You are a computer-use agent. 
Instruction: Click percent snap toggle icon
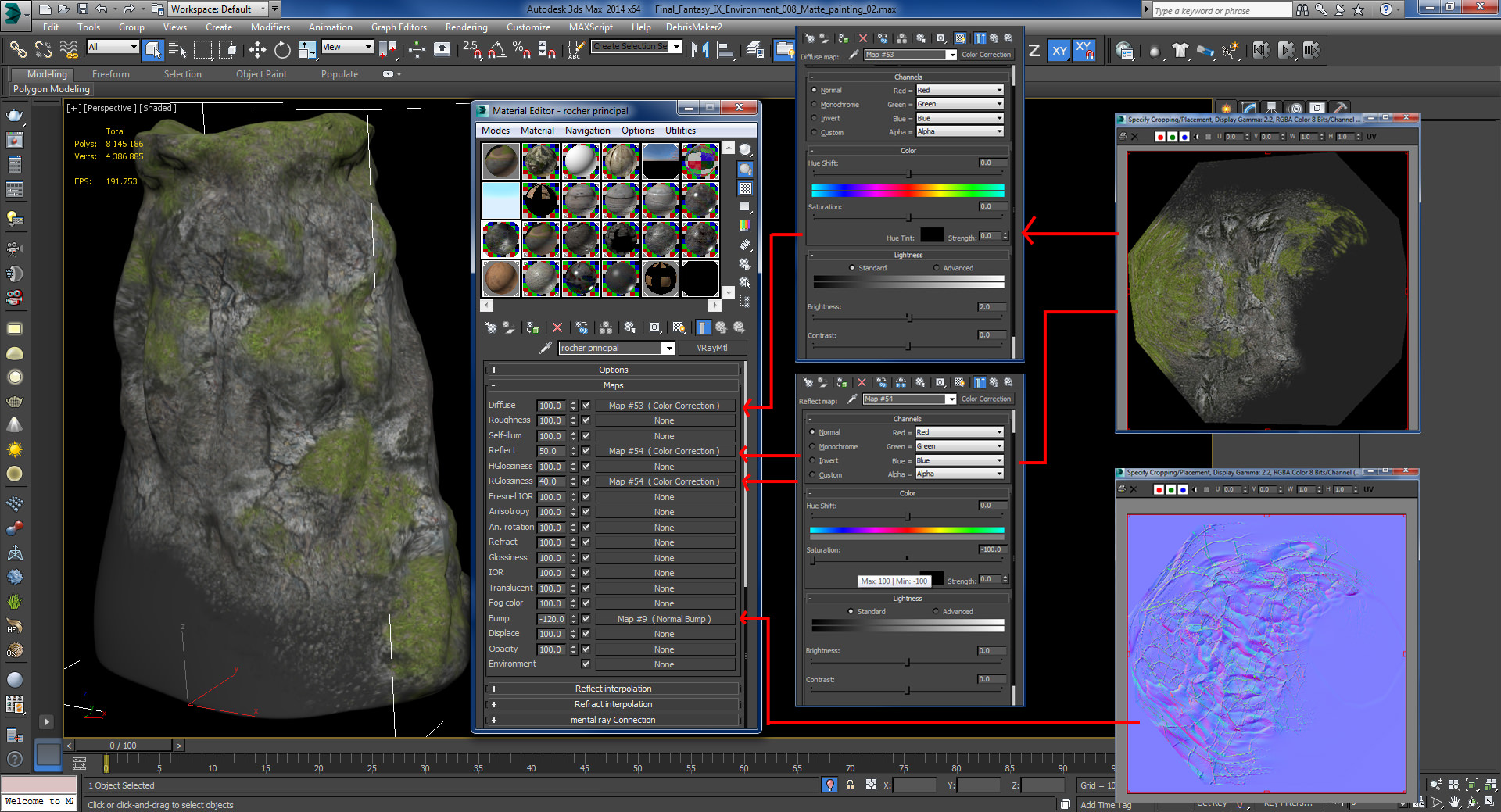(x=521, y=51)
